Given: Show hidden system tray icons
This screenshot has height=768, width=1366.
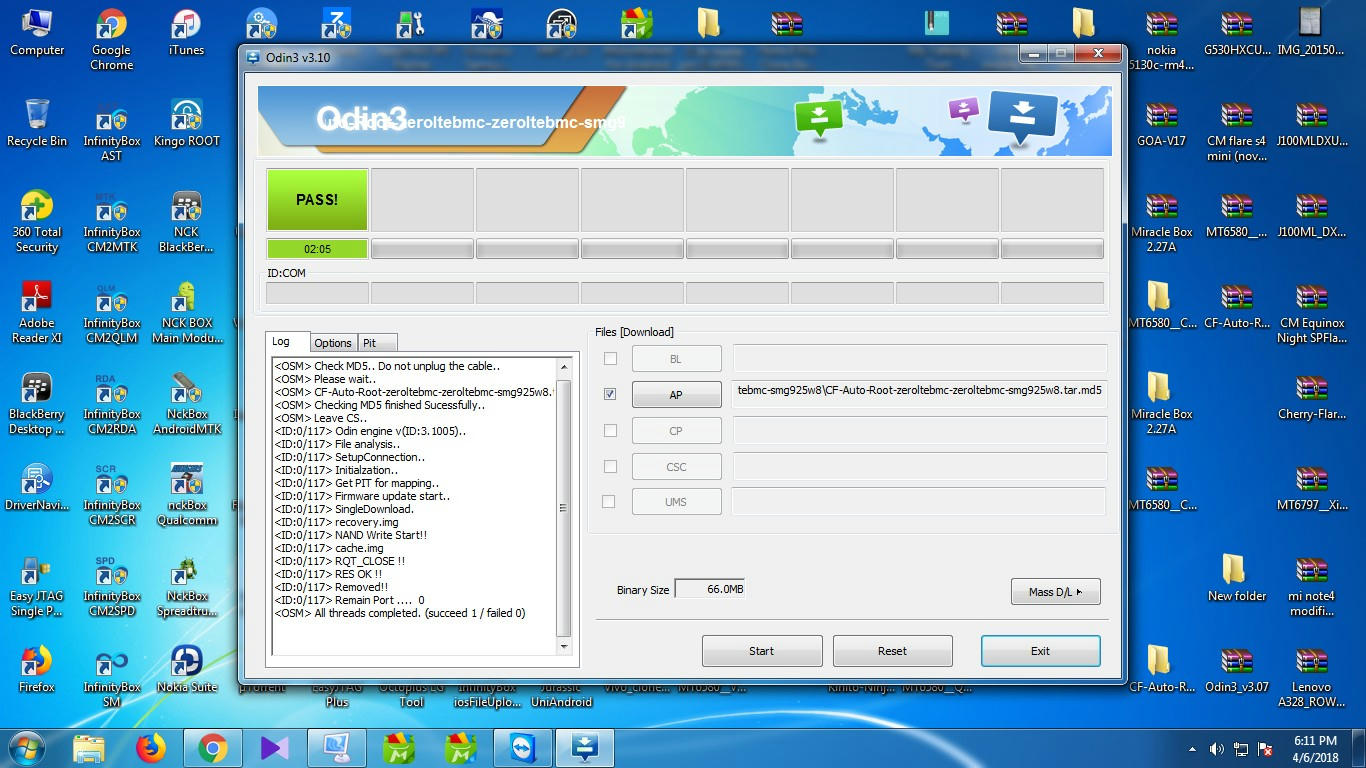Looking at the screenshot, I should coord(1193,748).
